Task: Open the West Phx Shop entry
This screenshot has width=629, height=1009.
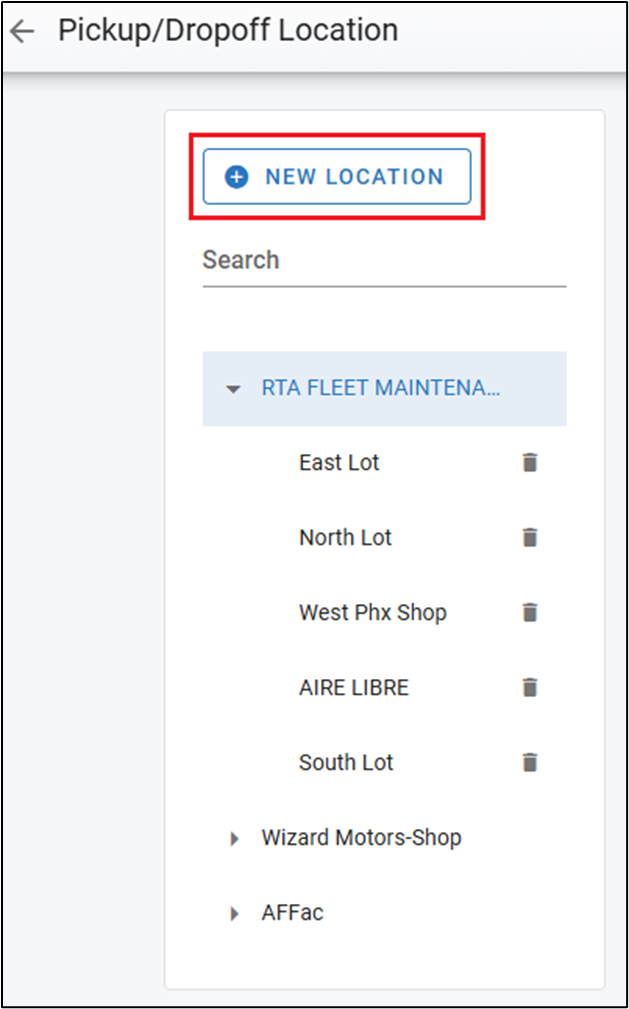Action: tap(372, 613)
